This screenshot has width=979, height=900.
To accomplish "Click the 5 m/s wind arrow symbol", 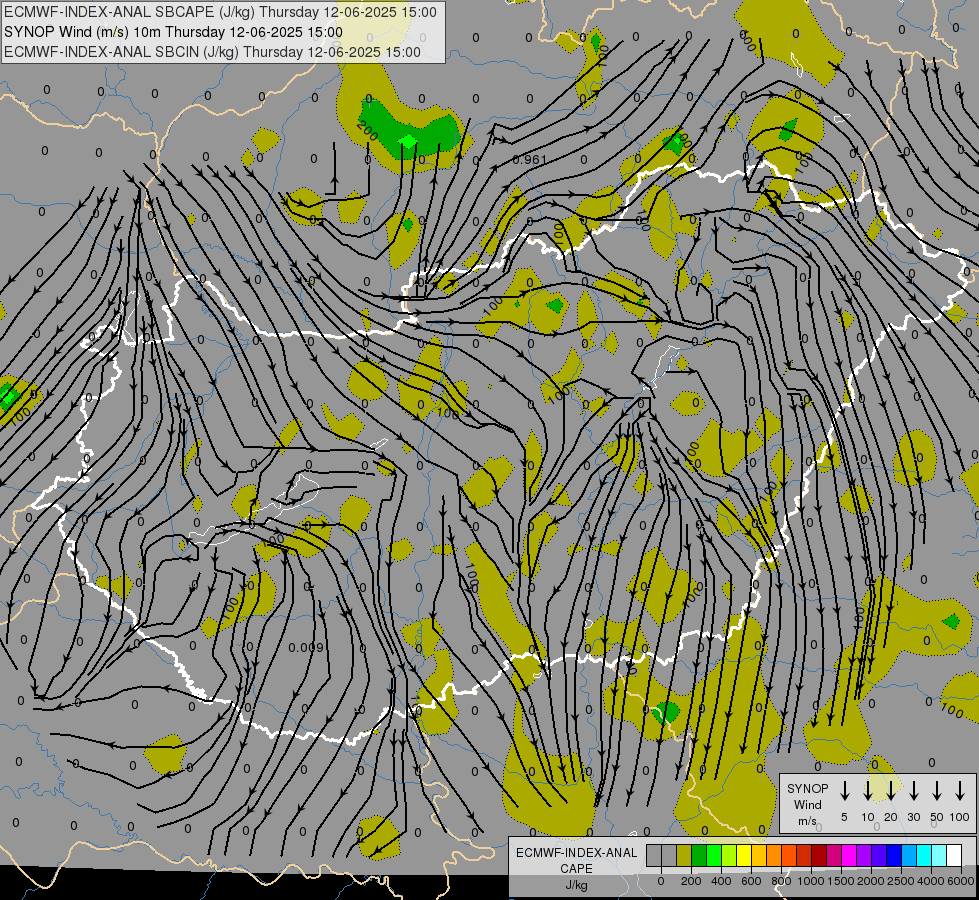I will pyautogui.click(x=844, y=791).
